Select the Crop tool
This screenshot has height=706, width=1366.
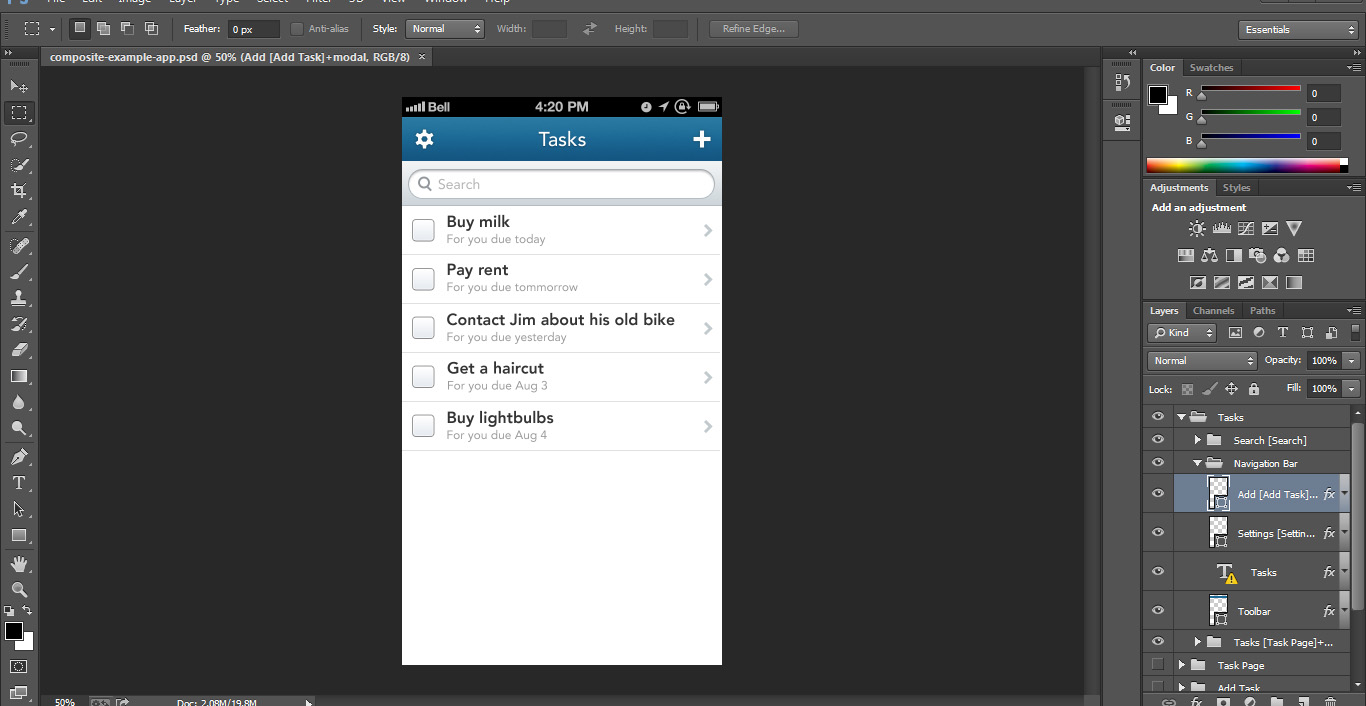(20, 190)
